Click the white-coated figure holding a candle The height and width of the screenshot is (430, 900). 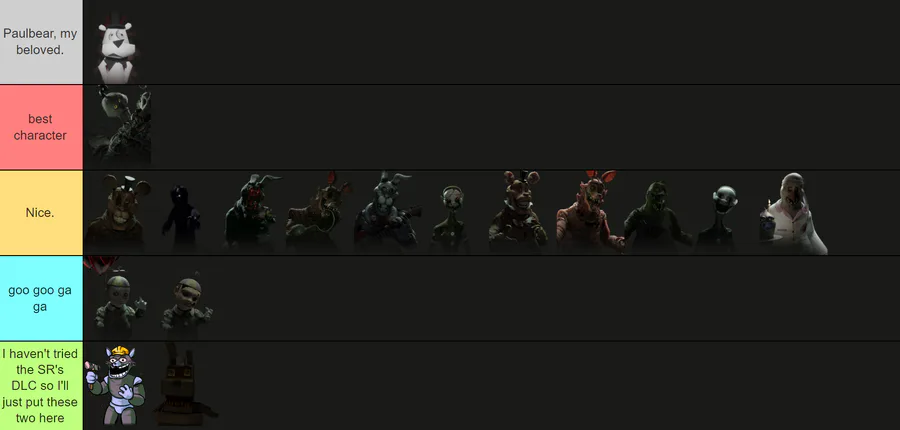click(793, 214)
